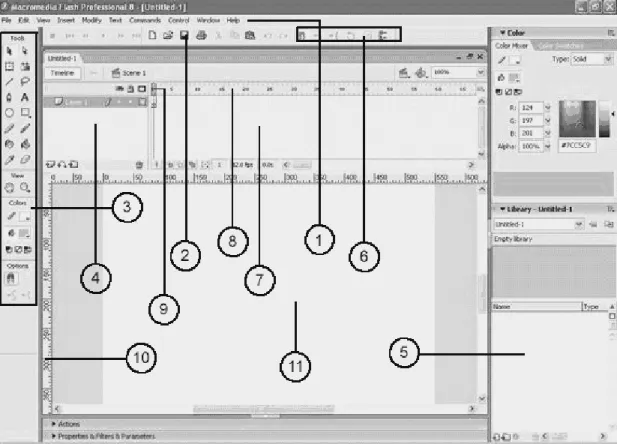Screen dimensions: 617x444
Task: Click Insert Layer icon below layer list
Action: pos(50,165)
